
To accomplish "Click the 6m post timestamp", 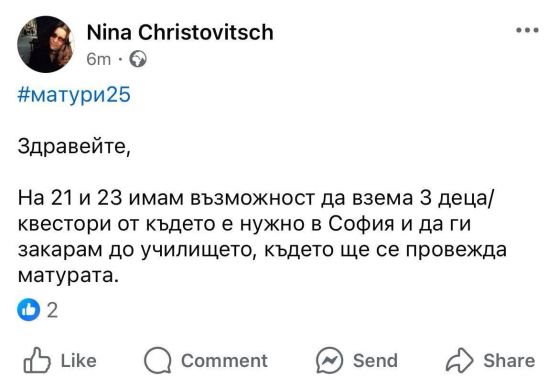I will point(99,59).
